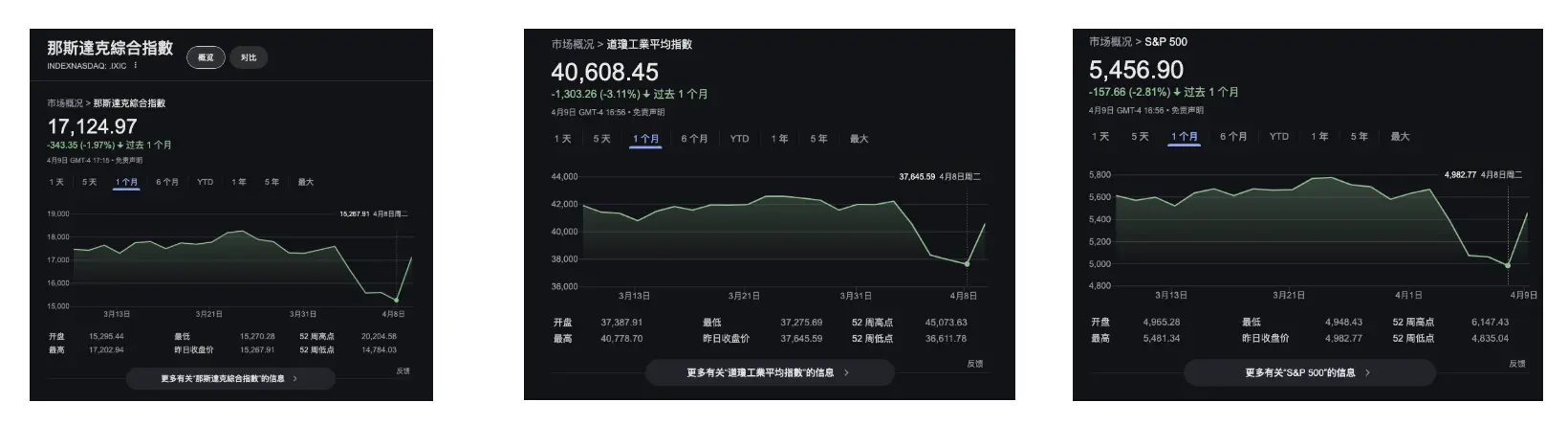Click 免责声明 link in Dow Jones panel
The image size is (1568, 425).
coord(648,112)
